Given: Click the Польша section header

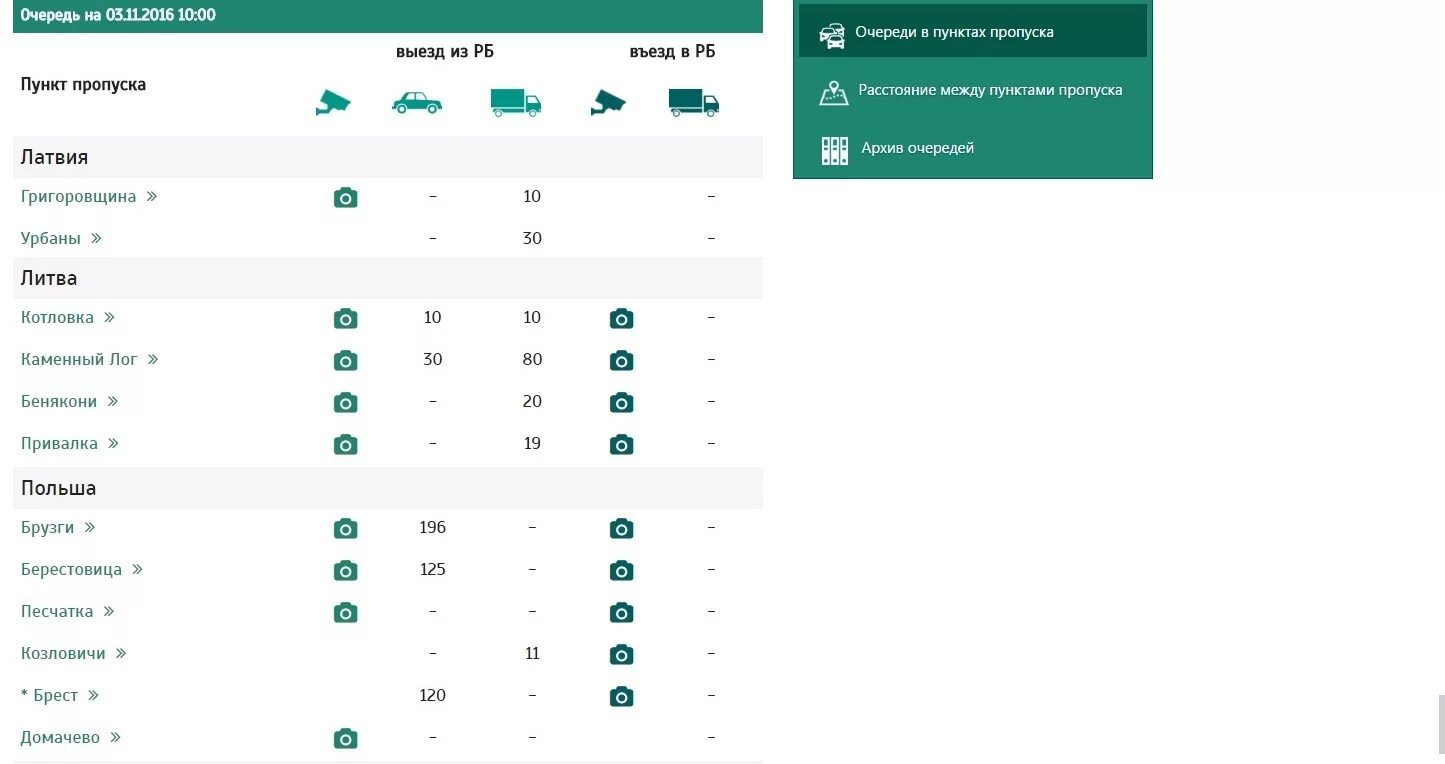Looking at the screenshot, I should [388, 488].
